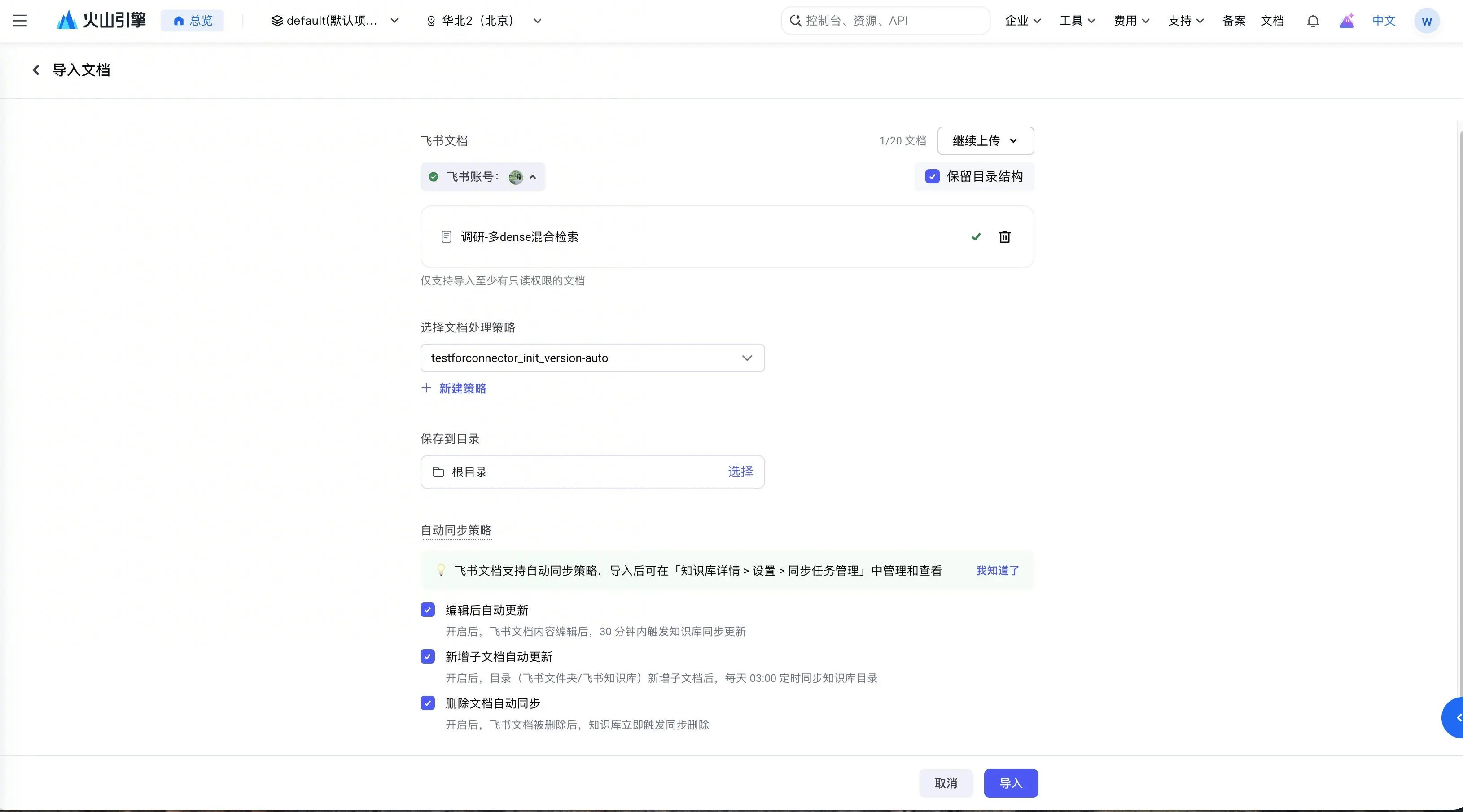Click the 导入 button
The image size is (1463, 812).
click(1010, 783)
